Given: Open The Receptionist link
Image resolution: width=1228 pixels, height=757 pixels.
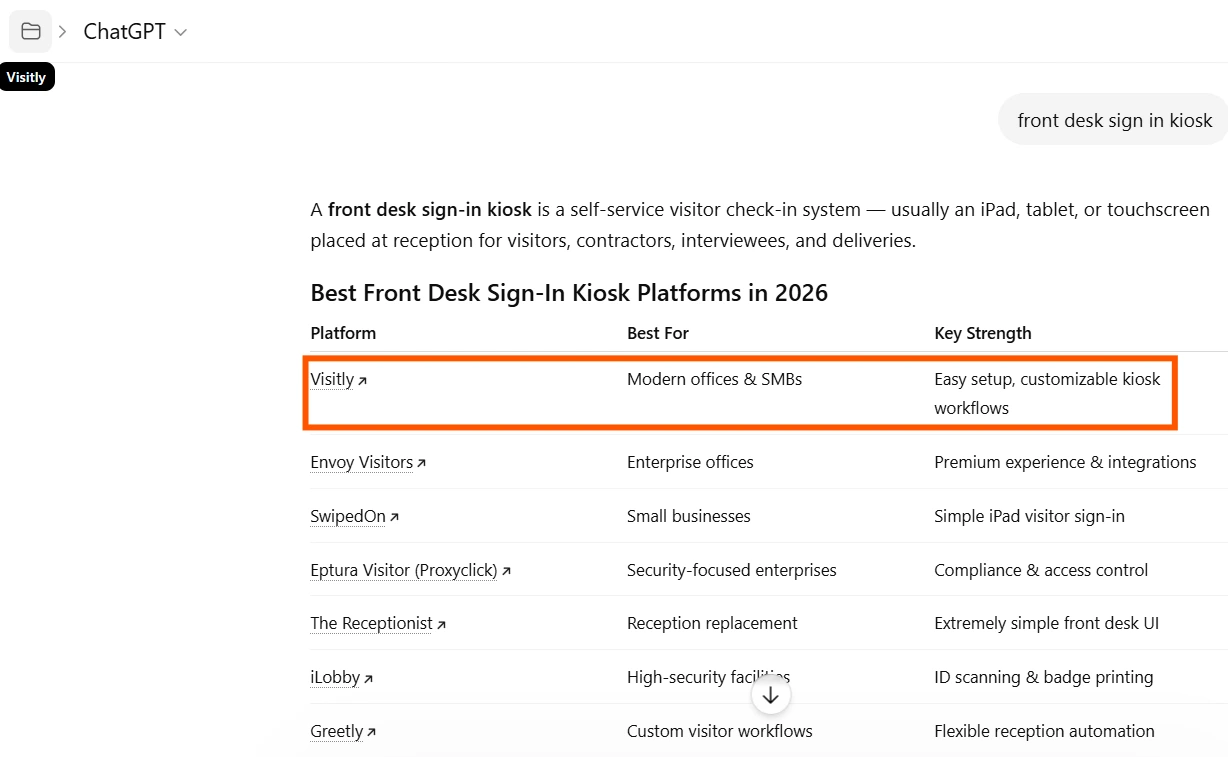Looking at the screenshot, I should (x=378, y=623).
